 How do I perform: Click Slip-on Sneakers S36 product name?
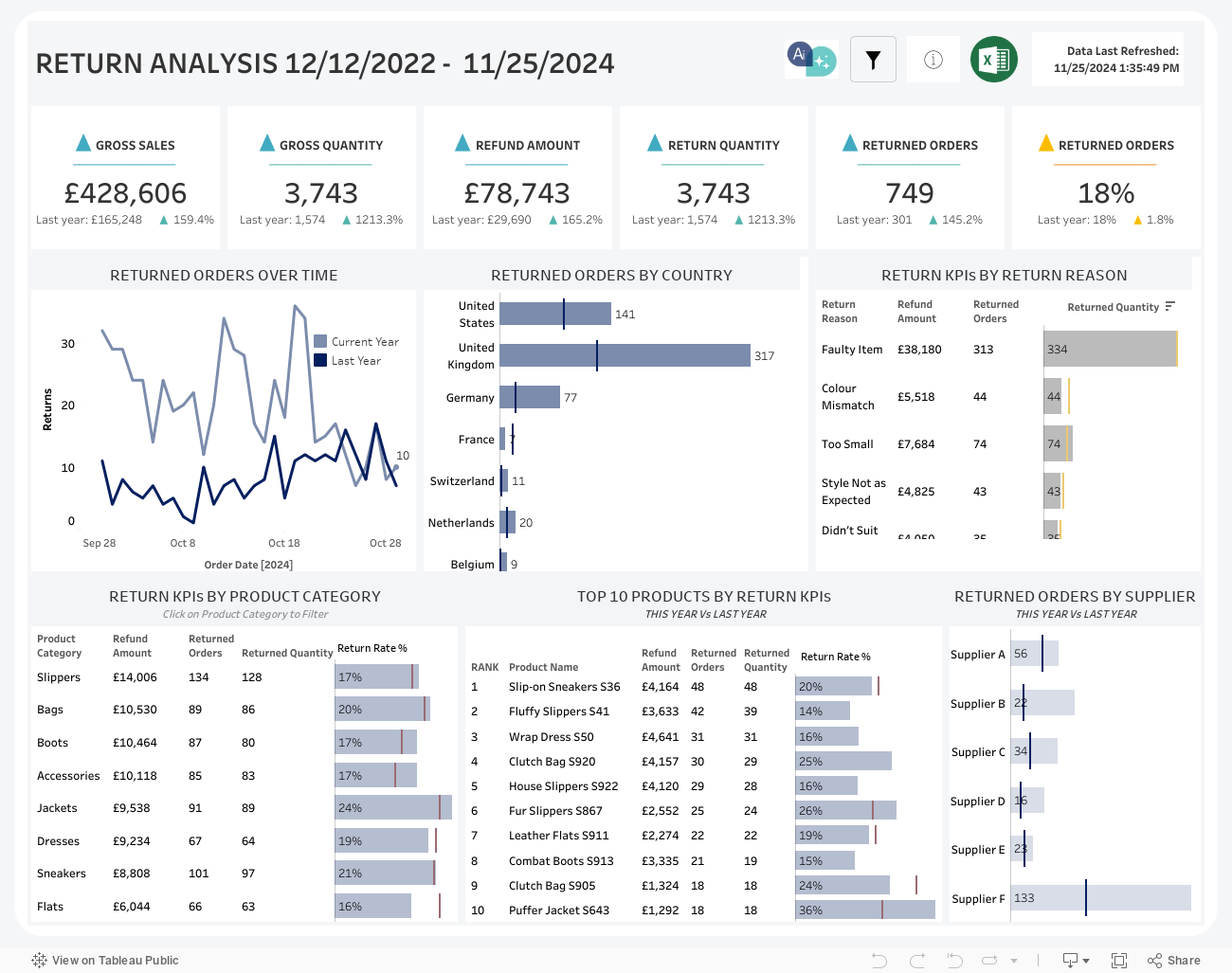(x=564, y=687)
